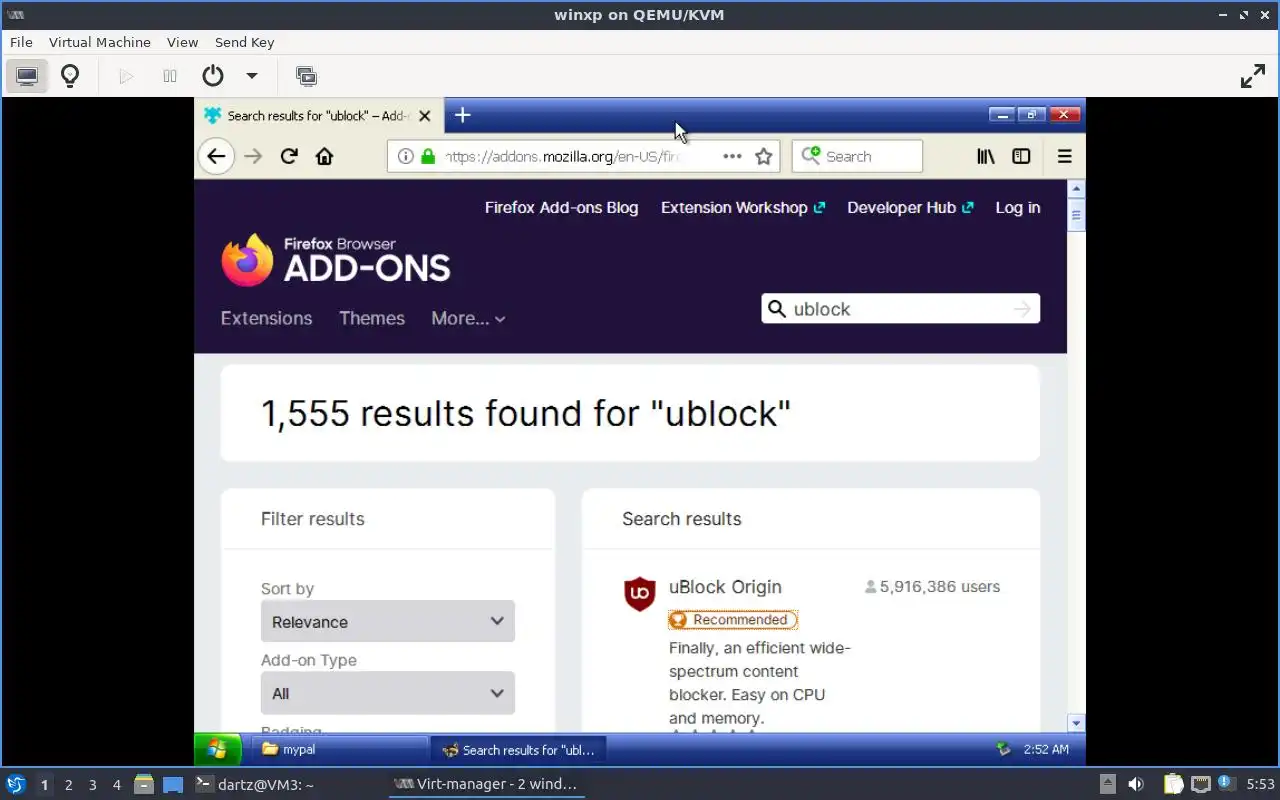Click page scrollbar down arrow
This screenshot has height=800, width=1280.
tap(1076, 723)
